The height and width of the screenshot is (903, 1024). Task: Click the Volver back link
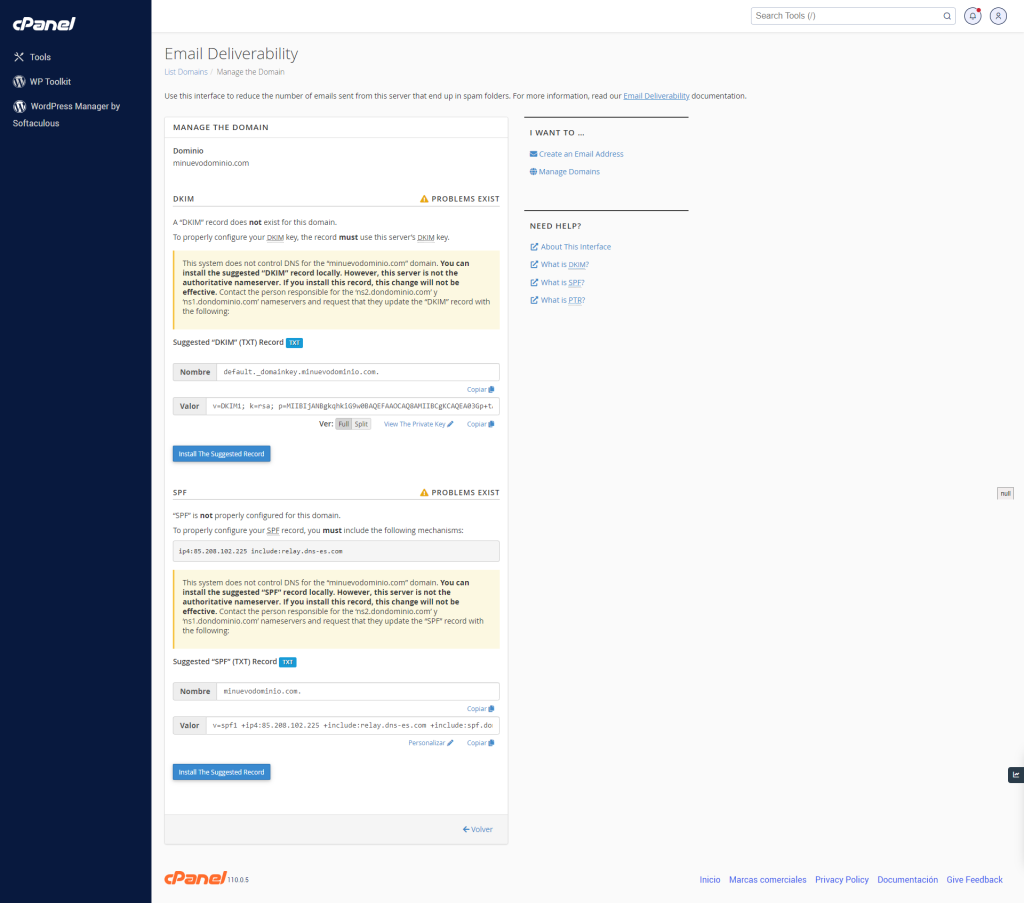point(477,829)
